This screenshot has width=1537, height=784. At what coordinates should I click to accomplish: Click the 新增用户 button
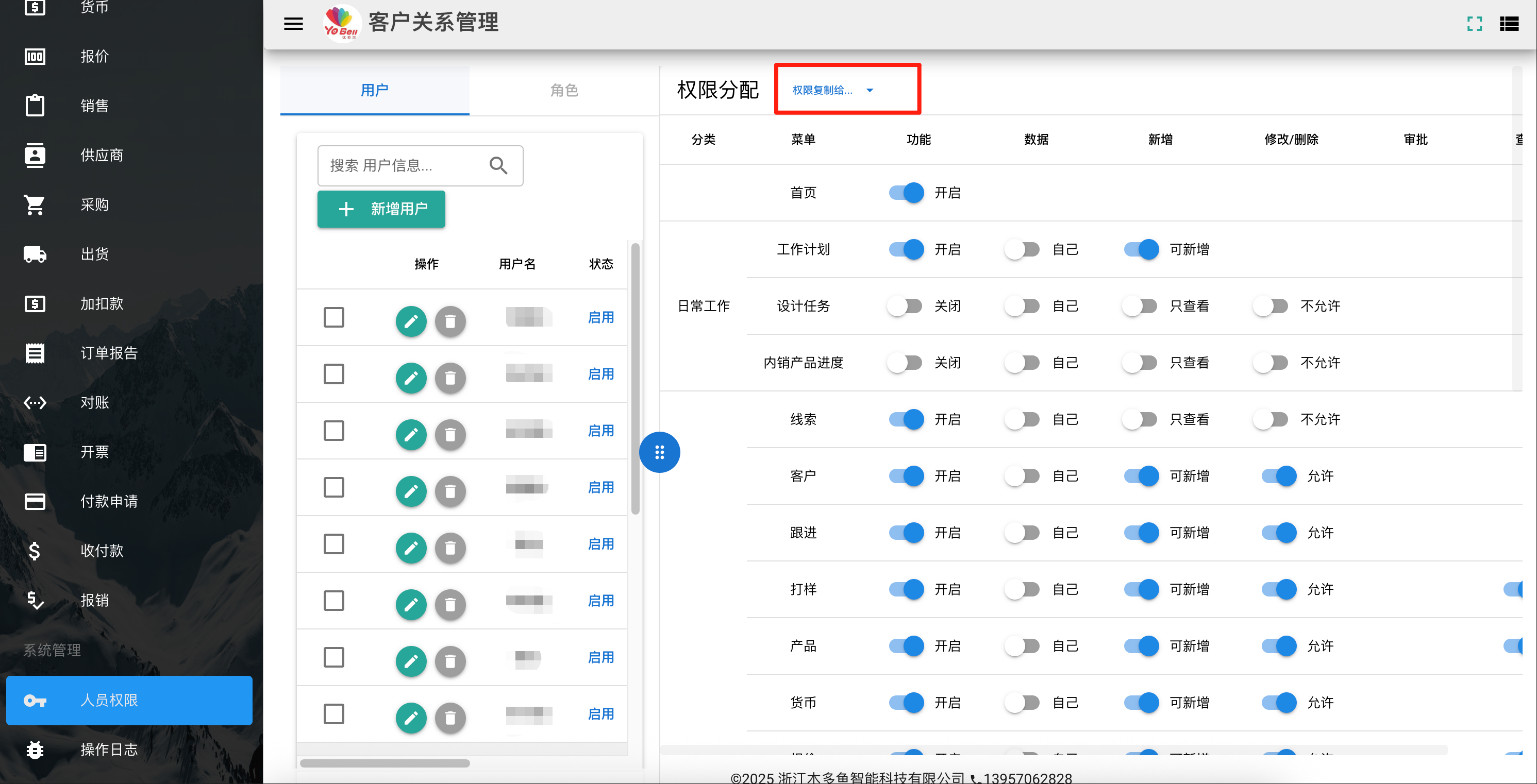coord(381,209)
